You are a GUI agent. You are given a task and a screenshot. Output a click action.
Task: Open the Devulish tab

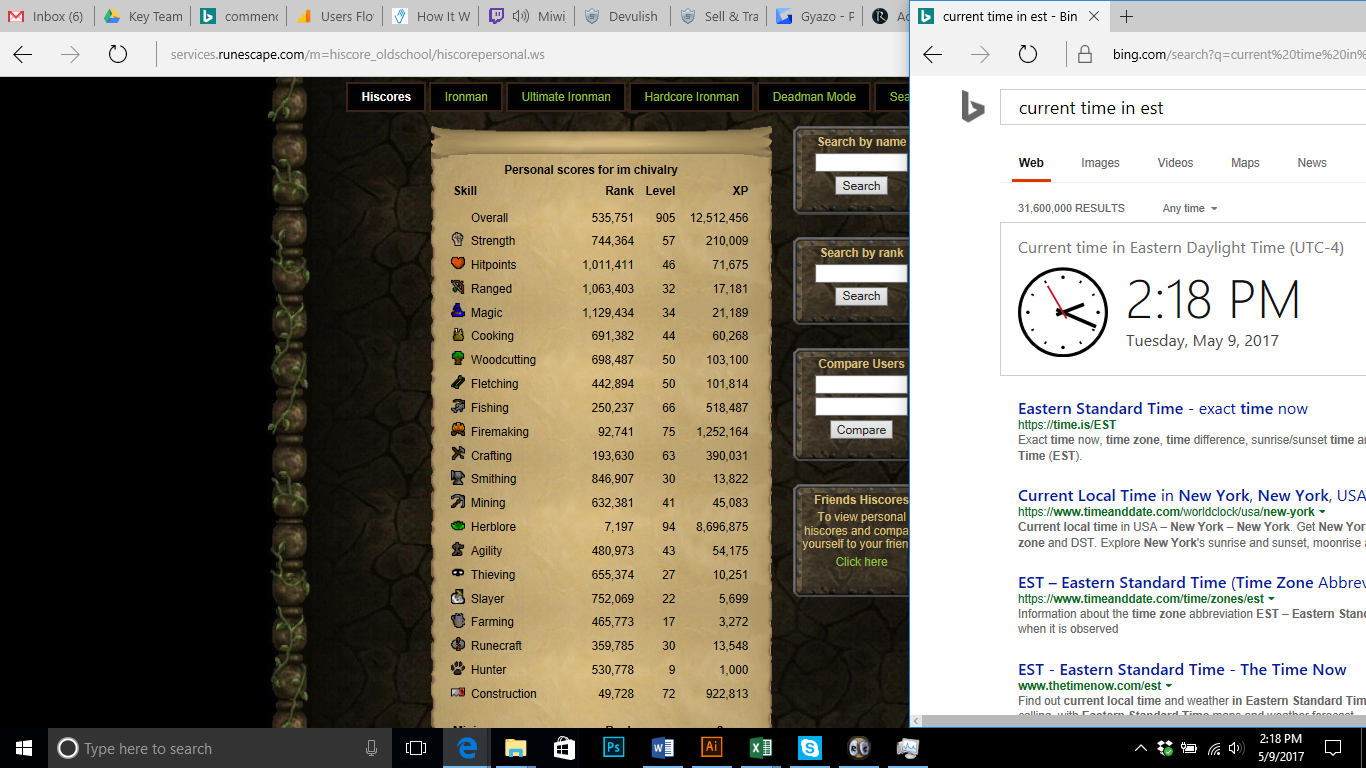tap(621, 16)
